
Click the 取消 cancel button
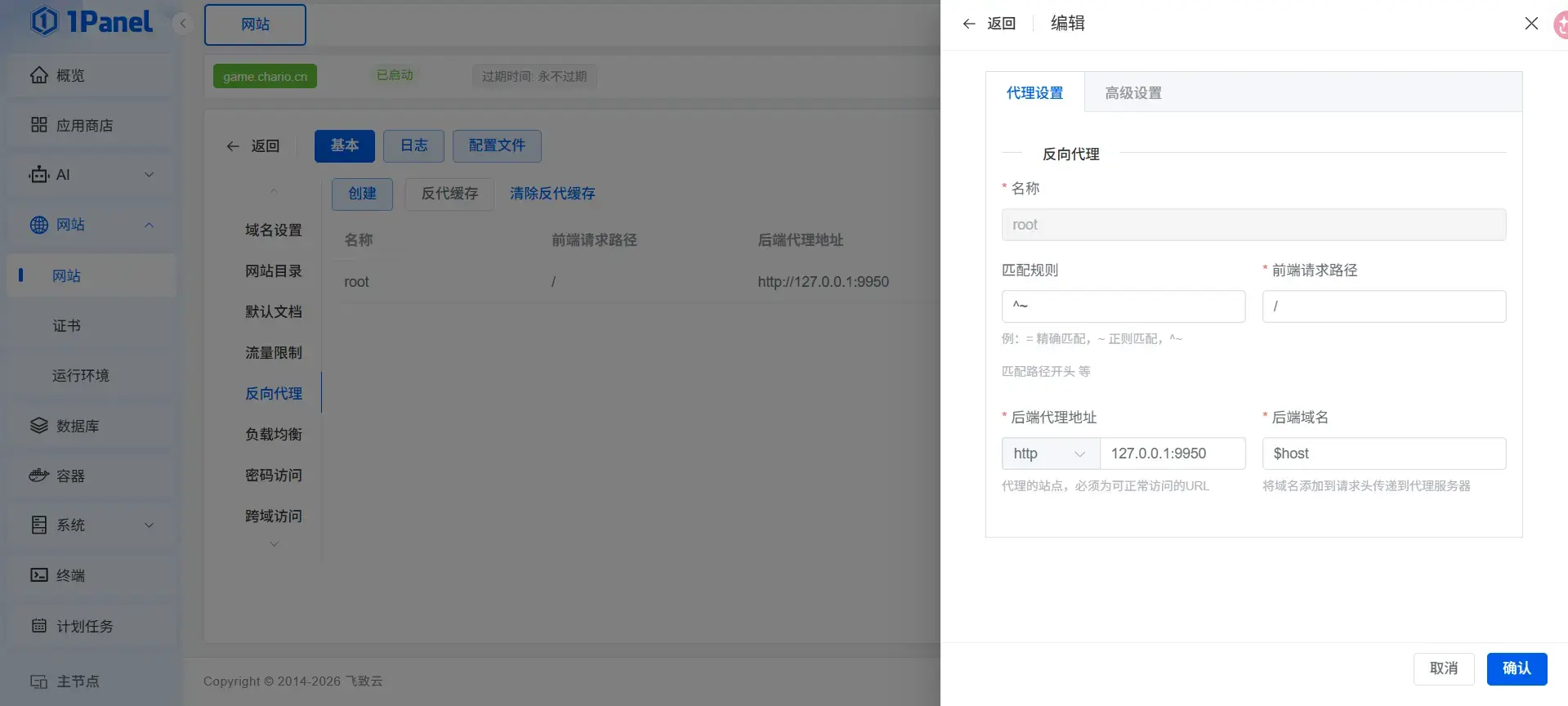[x=1444, y=668]
